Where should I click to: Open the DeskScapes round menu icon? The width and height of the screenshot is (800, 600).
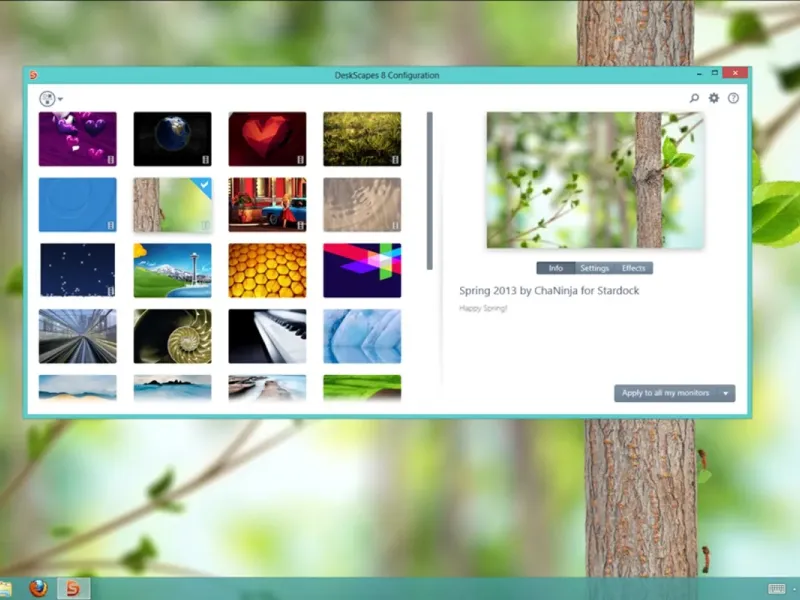click(47, 98)
